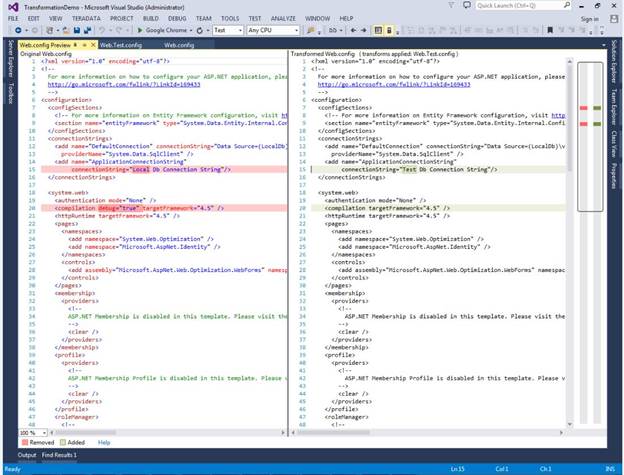
Task: Click the go.microsoft.com link in the Original Web.config
Action: tap(124, 84)
